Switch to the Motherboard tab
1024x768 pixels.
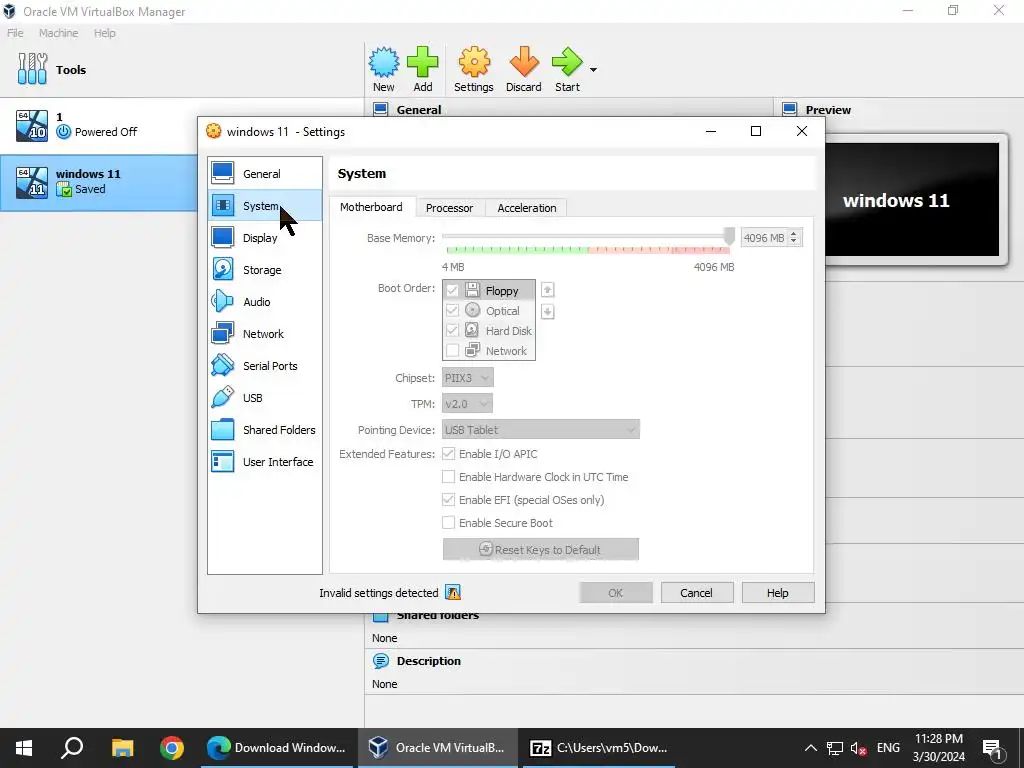(x=371, y=207)
